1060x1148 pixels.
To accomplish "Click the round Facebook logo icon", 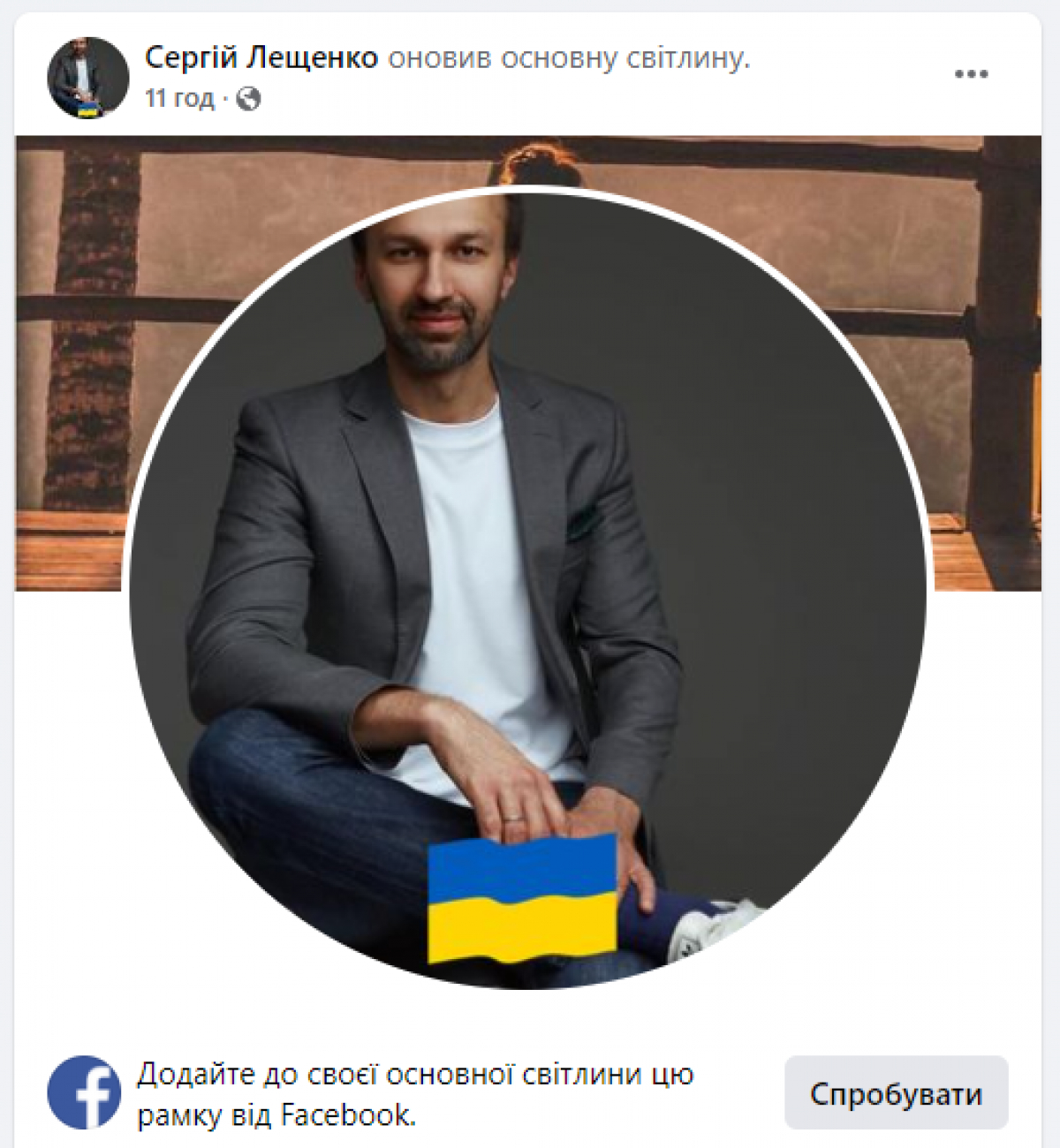I will (x=84, y=1092).
